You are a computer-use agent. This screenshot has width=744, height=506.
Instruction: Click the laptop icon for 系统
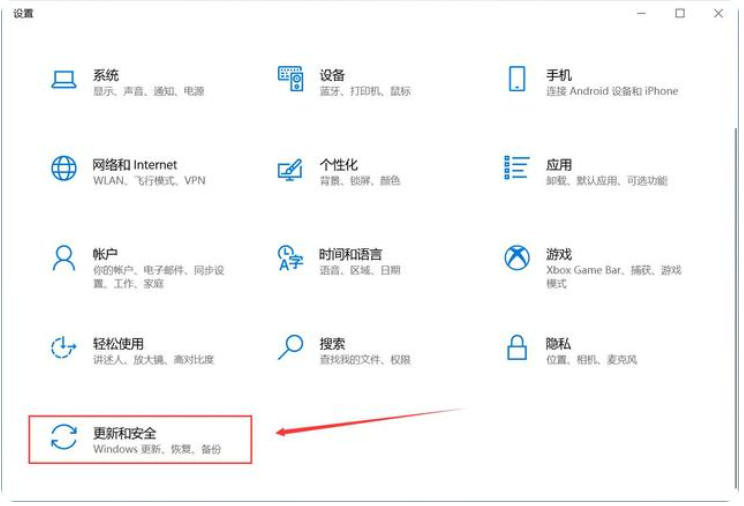(x=64, y=81)
